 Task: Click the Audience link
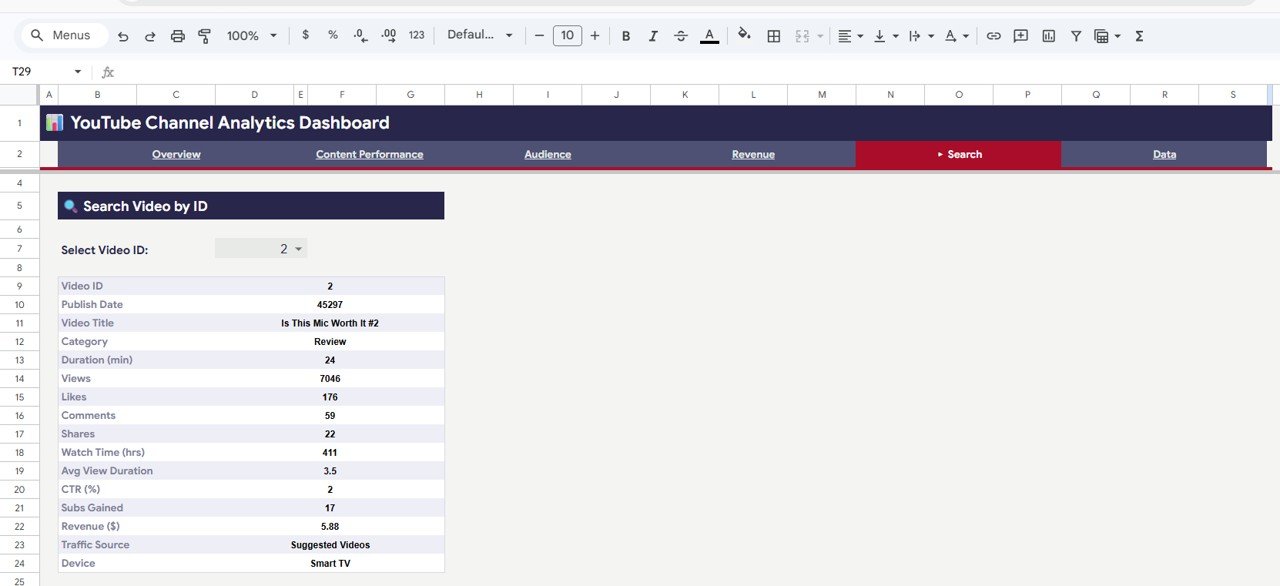pos(548,155)
